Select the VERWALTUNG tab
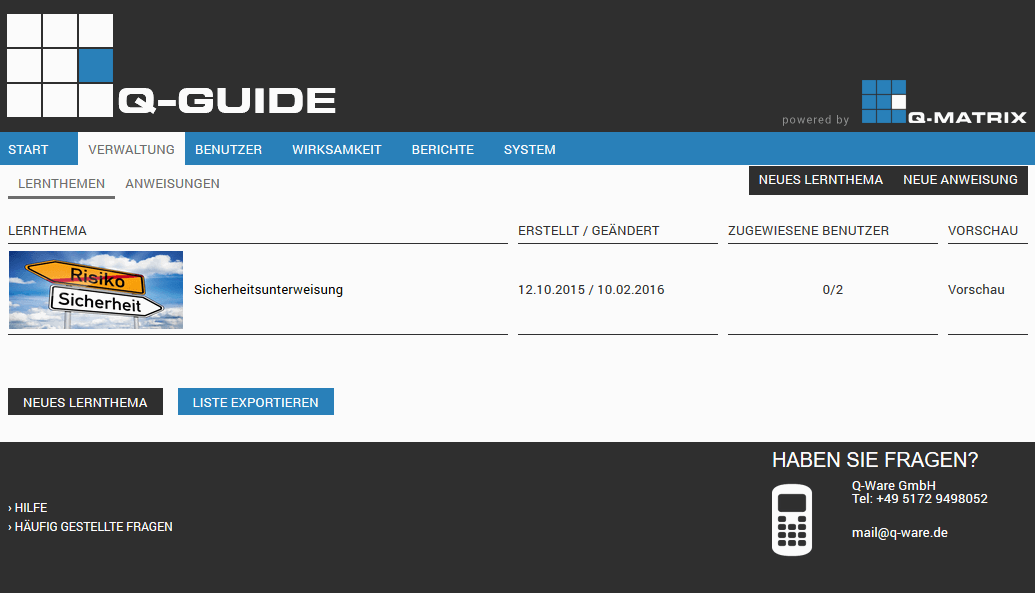 (x=131, y=149)
